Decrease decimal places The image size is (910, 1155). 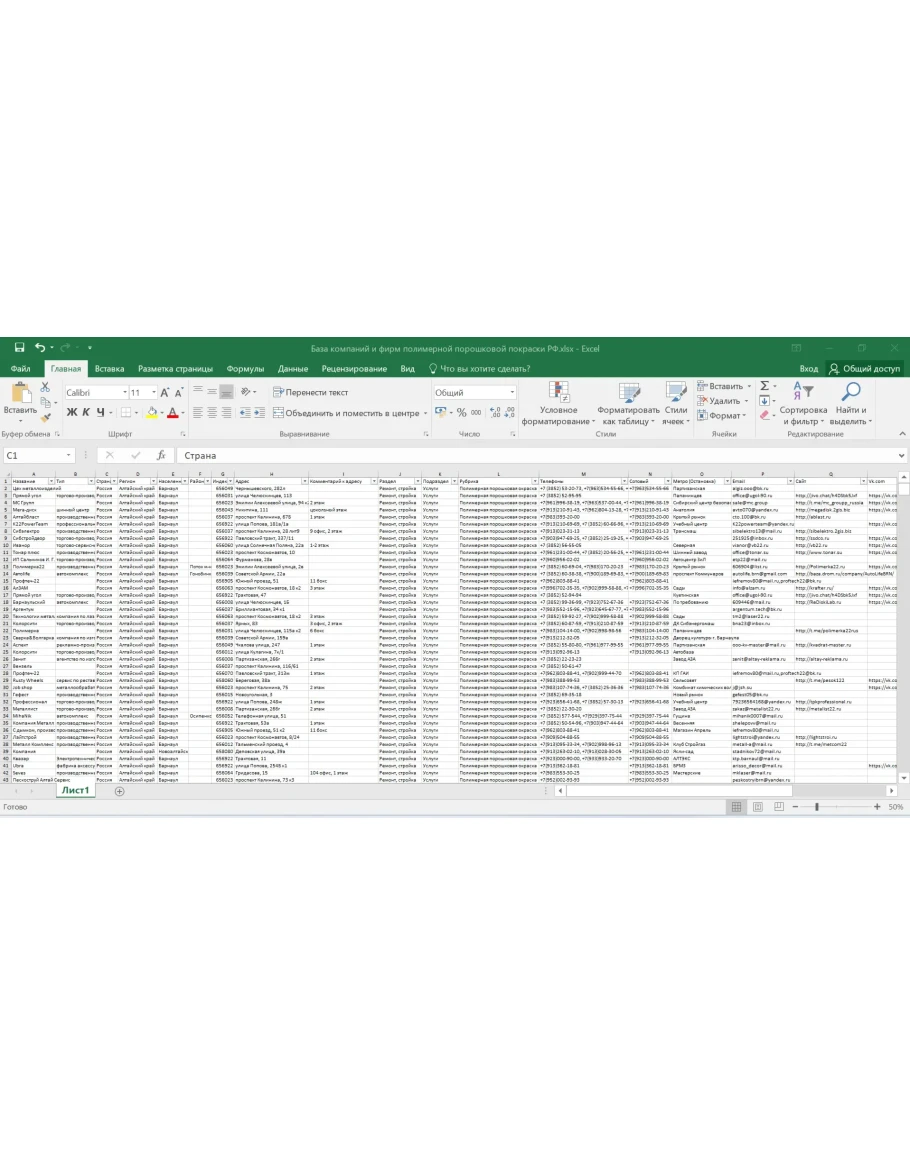click(510, 412)
